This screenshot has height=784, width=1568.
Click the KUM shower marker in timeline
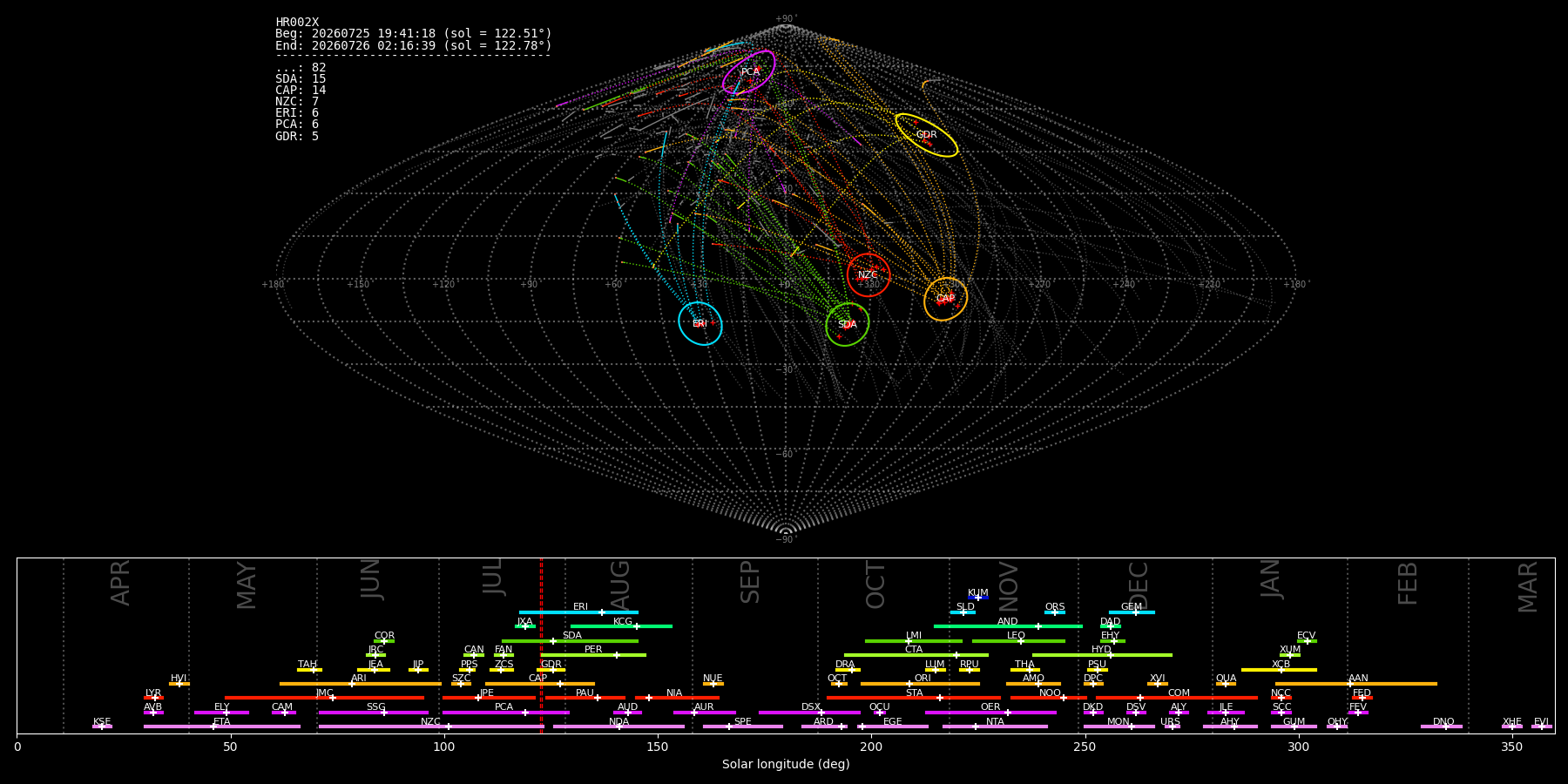pyautogui.click(x=978, y=598)
